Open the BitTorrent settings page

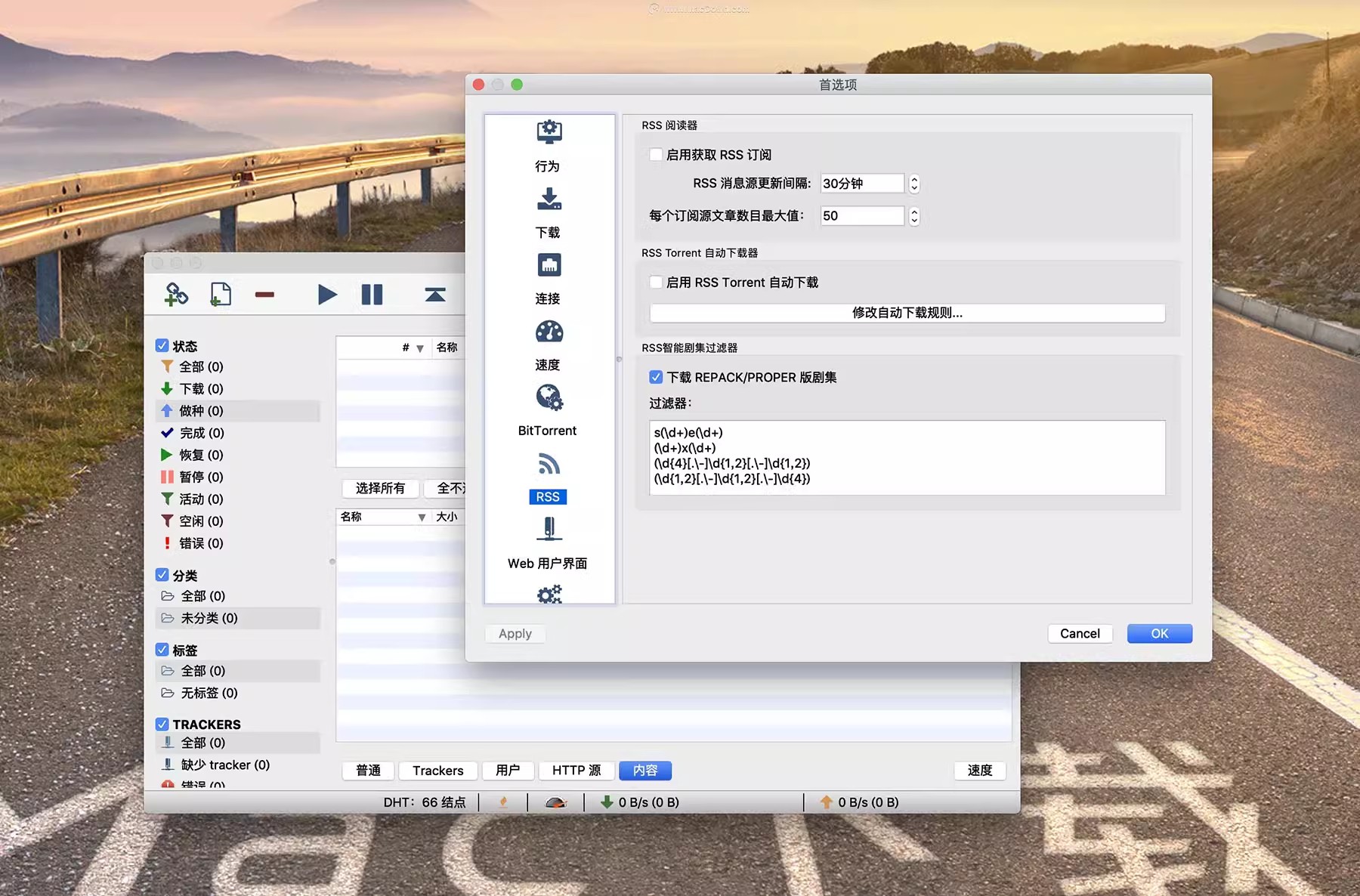[547, 408]
